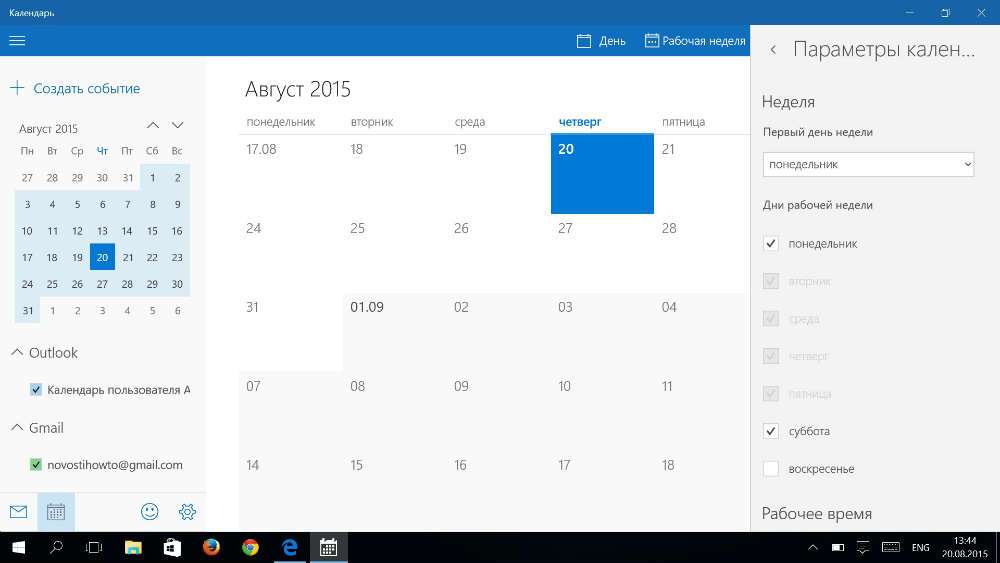Open the hamburger navigation menu
Viewport: 1000px width, 563px height.
click(17, 41)
